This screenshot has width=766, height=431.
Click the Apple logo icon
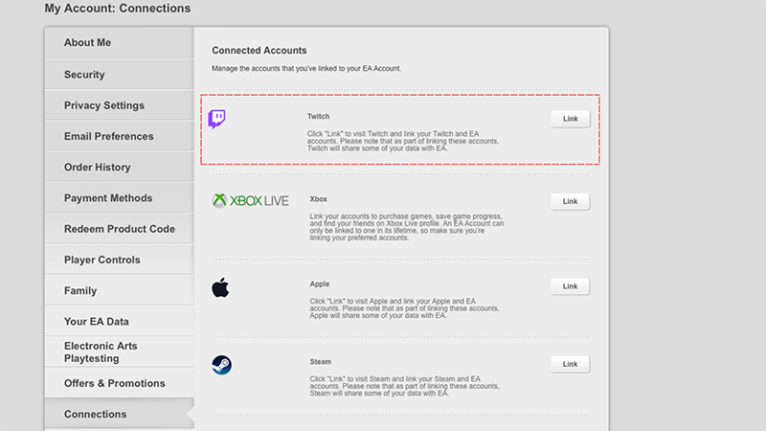(220, 287)
